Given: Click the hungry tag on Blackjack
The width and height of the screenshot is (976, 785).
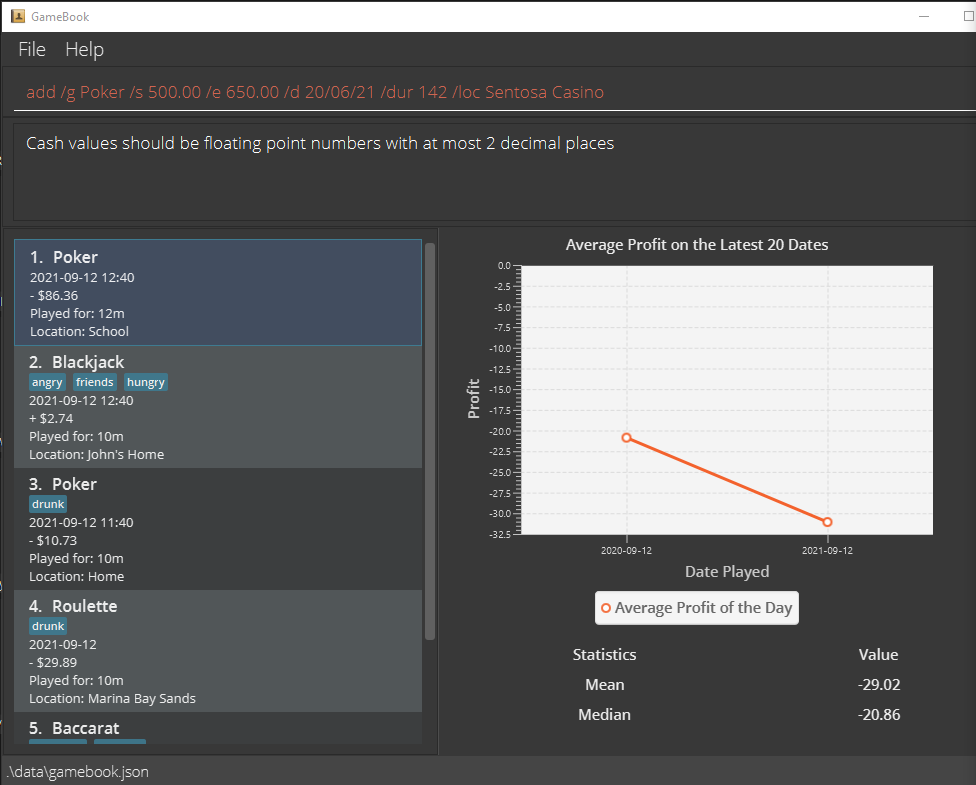Looking at the screenshot, I should pos(146,382).
